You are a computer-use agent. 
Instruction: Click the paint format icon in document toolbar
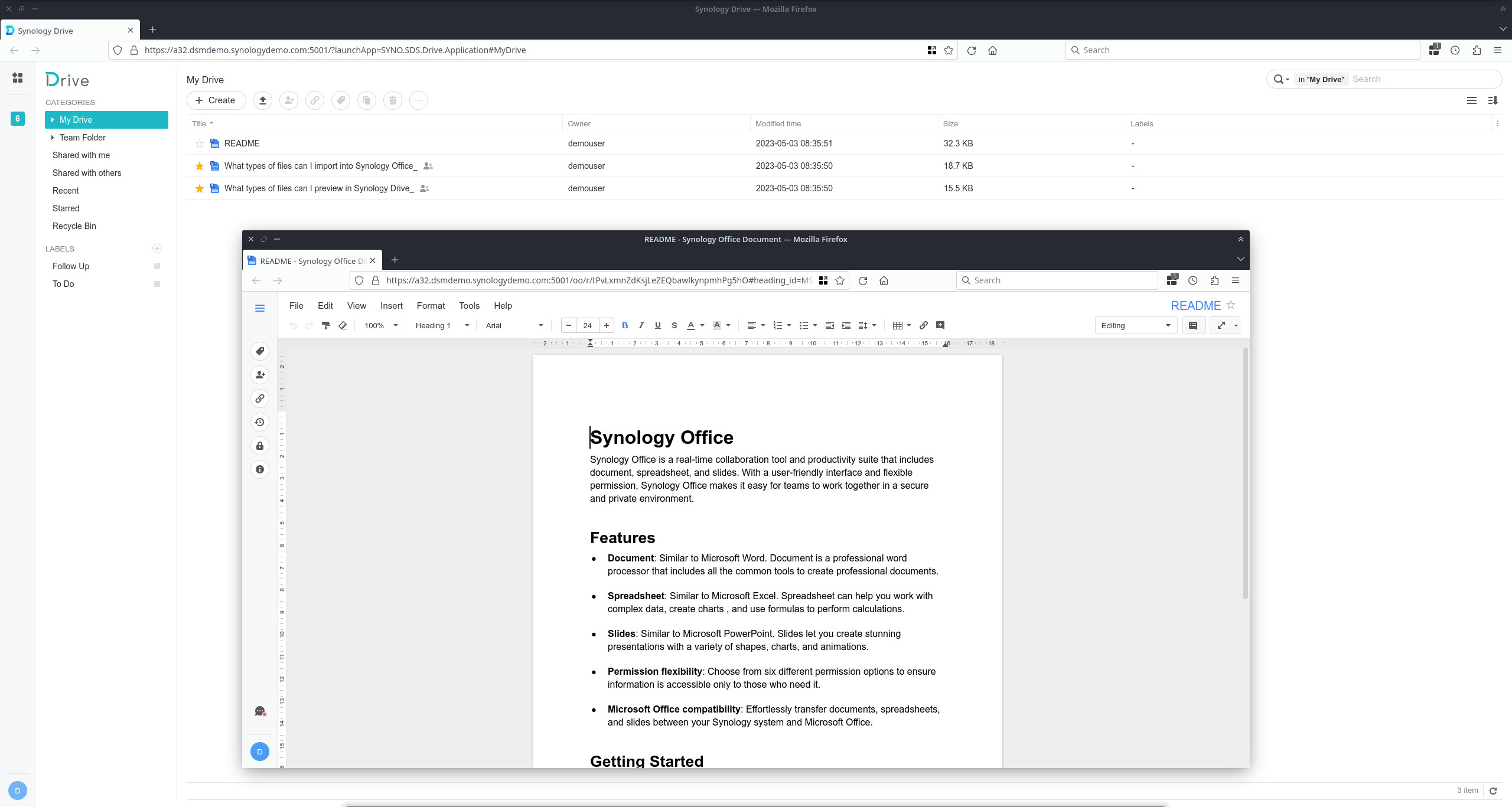[326, 325]
